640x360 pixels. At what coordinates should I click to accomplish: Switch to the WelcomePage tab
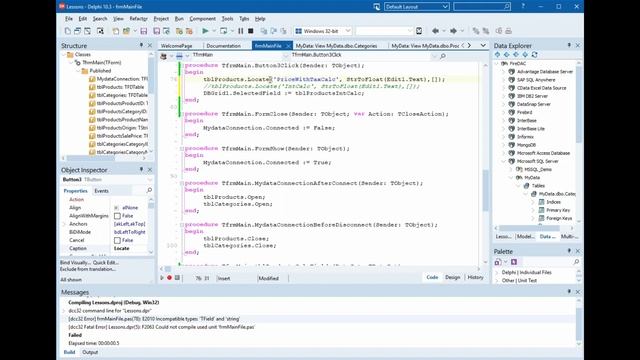tap(176, 46)
